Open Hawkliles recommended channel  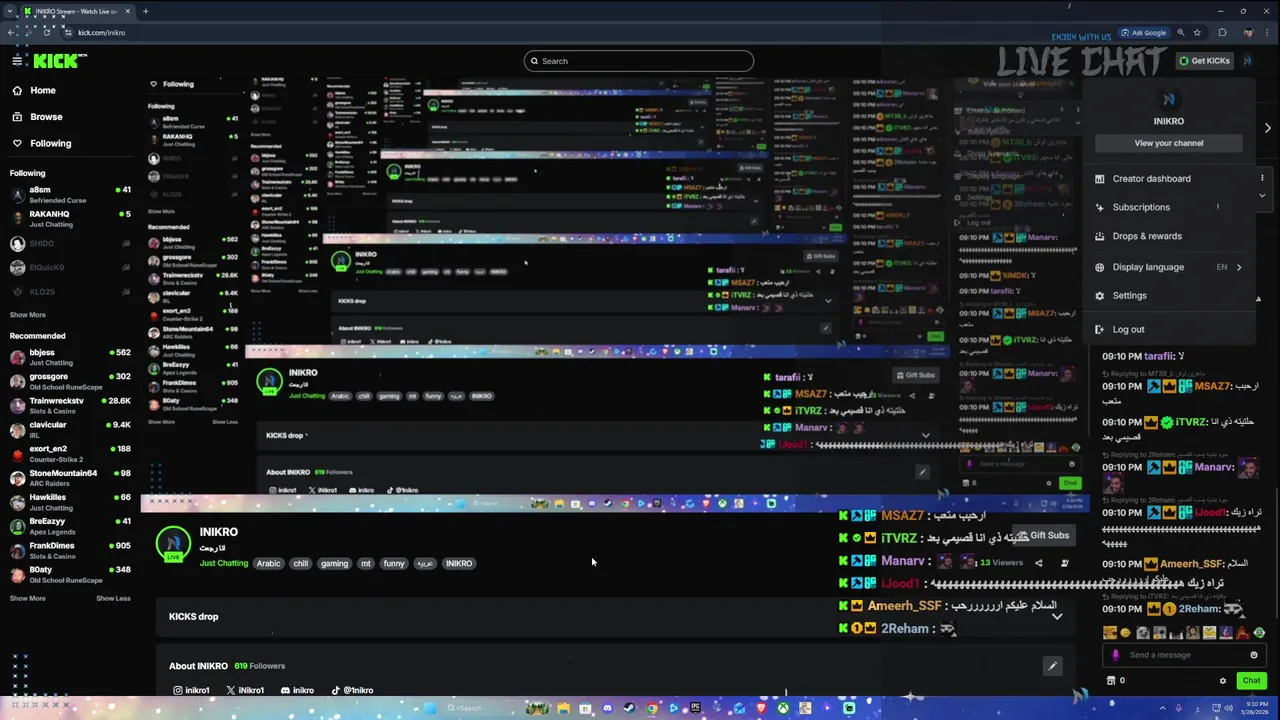(70, 501)
